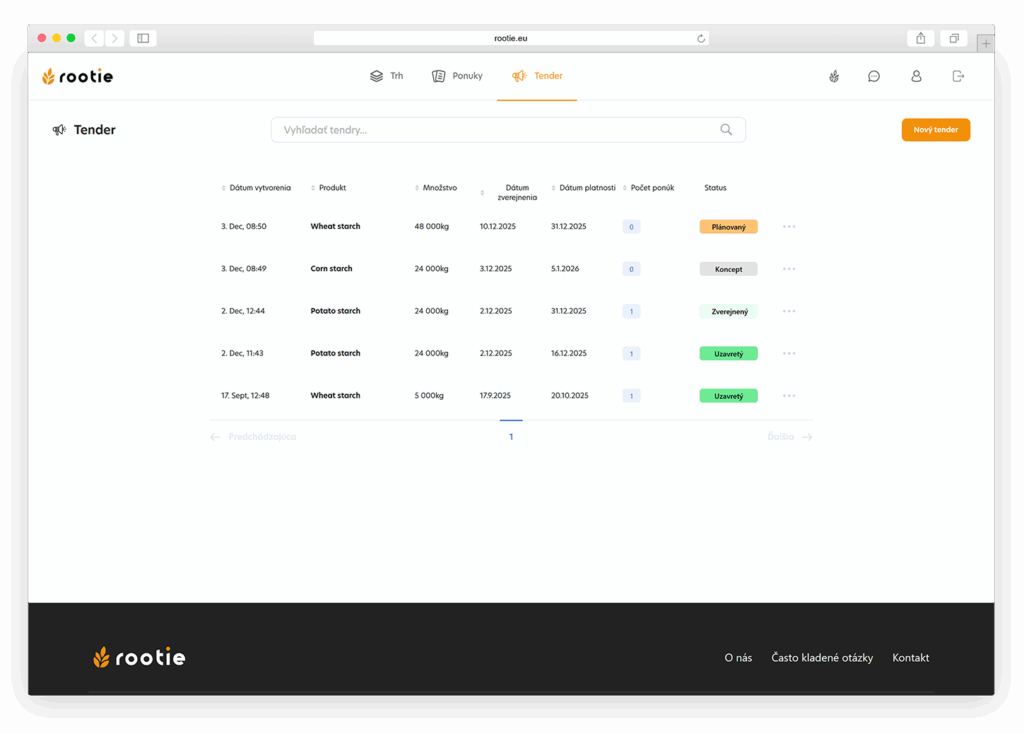The image size is (1024, 734).
Task: Open the chat messages icon
Action: [874, 76]
